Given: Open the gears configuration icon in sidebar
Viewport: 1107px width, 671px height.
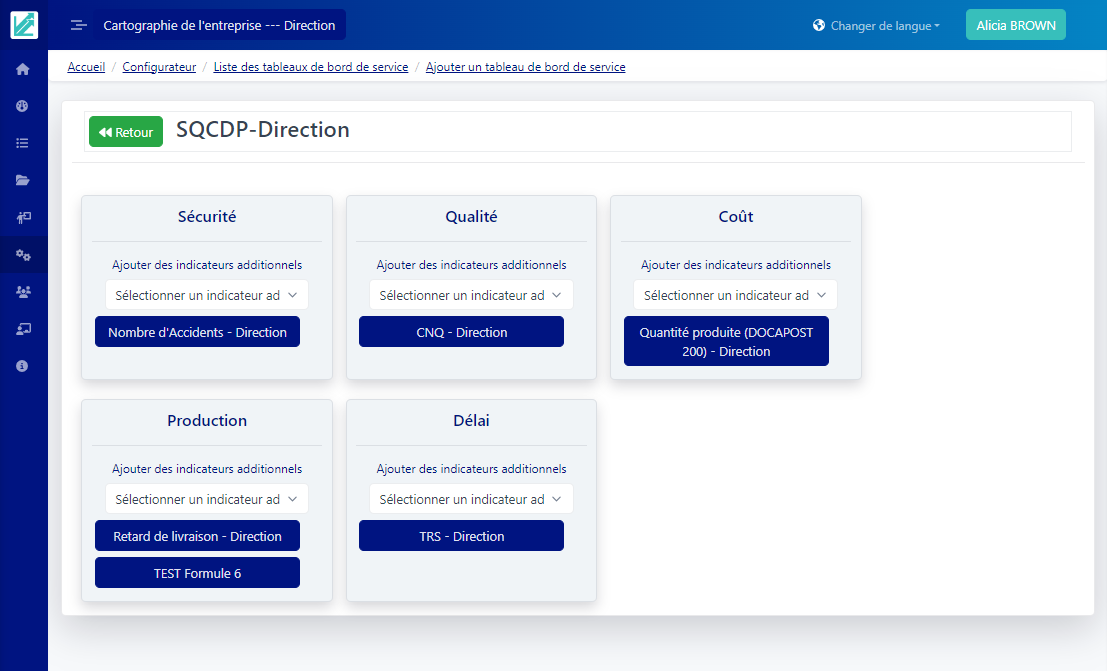Looking at the screenshot, I should coord(22,254).
